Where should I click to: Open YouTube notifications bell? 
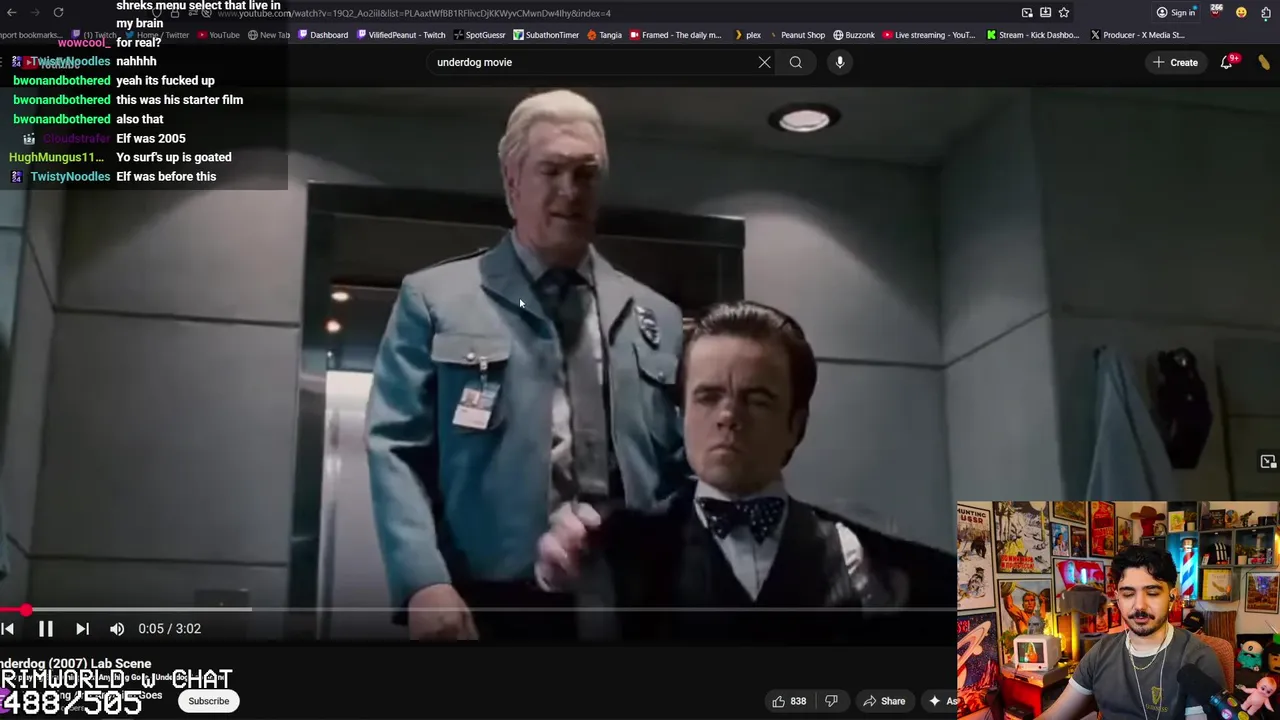(x=1227, y=62)
